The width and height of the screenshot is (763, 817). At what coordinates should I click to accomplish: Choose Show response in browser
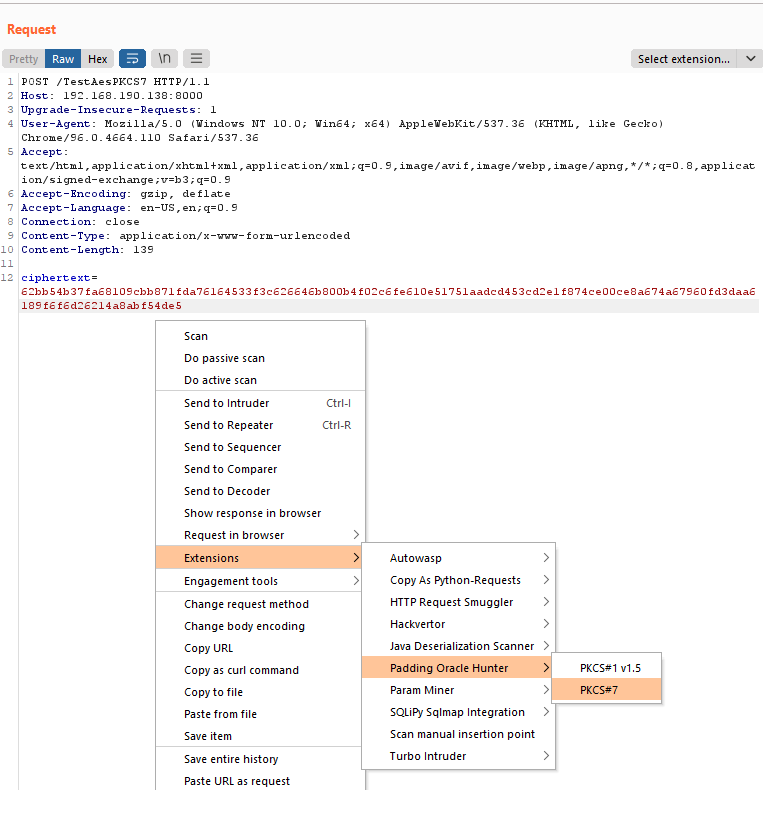(x=260, y=513)
